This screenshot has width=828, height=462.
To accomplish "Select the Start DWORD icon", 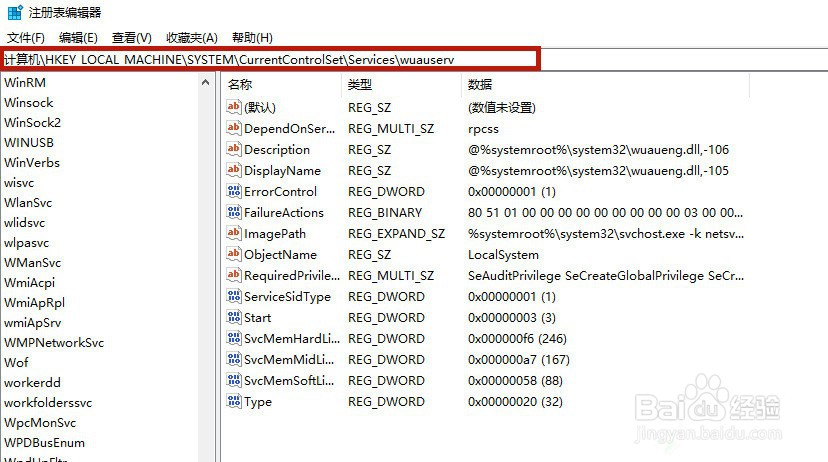I will 233,317.
